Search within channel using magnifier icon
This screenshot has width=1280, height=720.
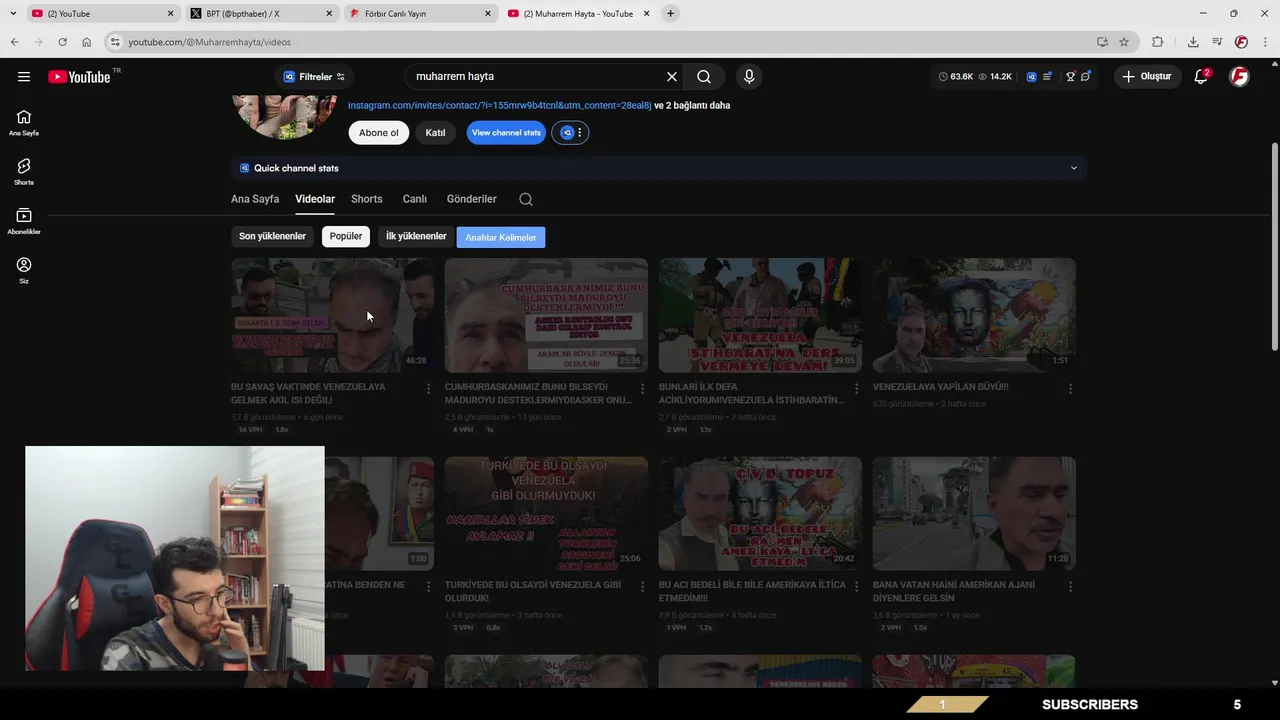click(x=526, y=199)
